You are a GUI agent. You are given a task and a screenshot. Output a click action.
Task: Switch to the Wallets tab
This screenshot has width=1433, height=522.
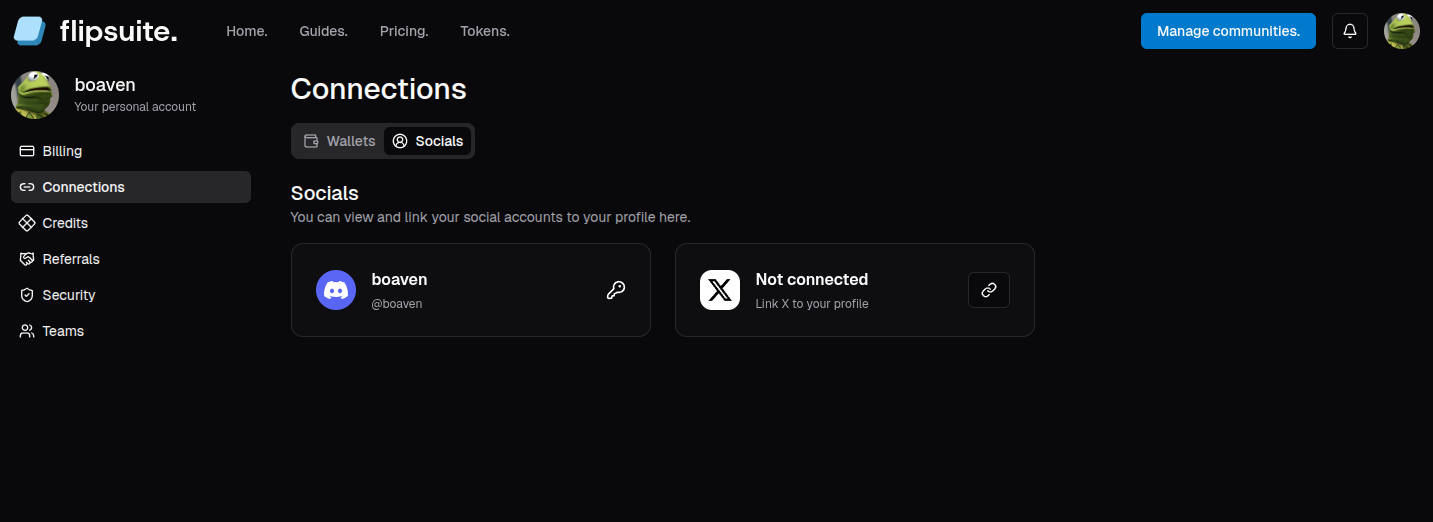[339, 141]
